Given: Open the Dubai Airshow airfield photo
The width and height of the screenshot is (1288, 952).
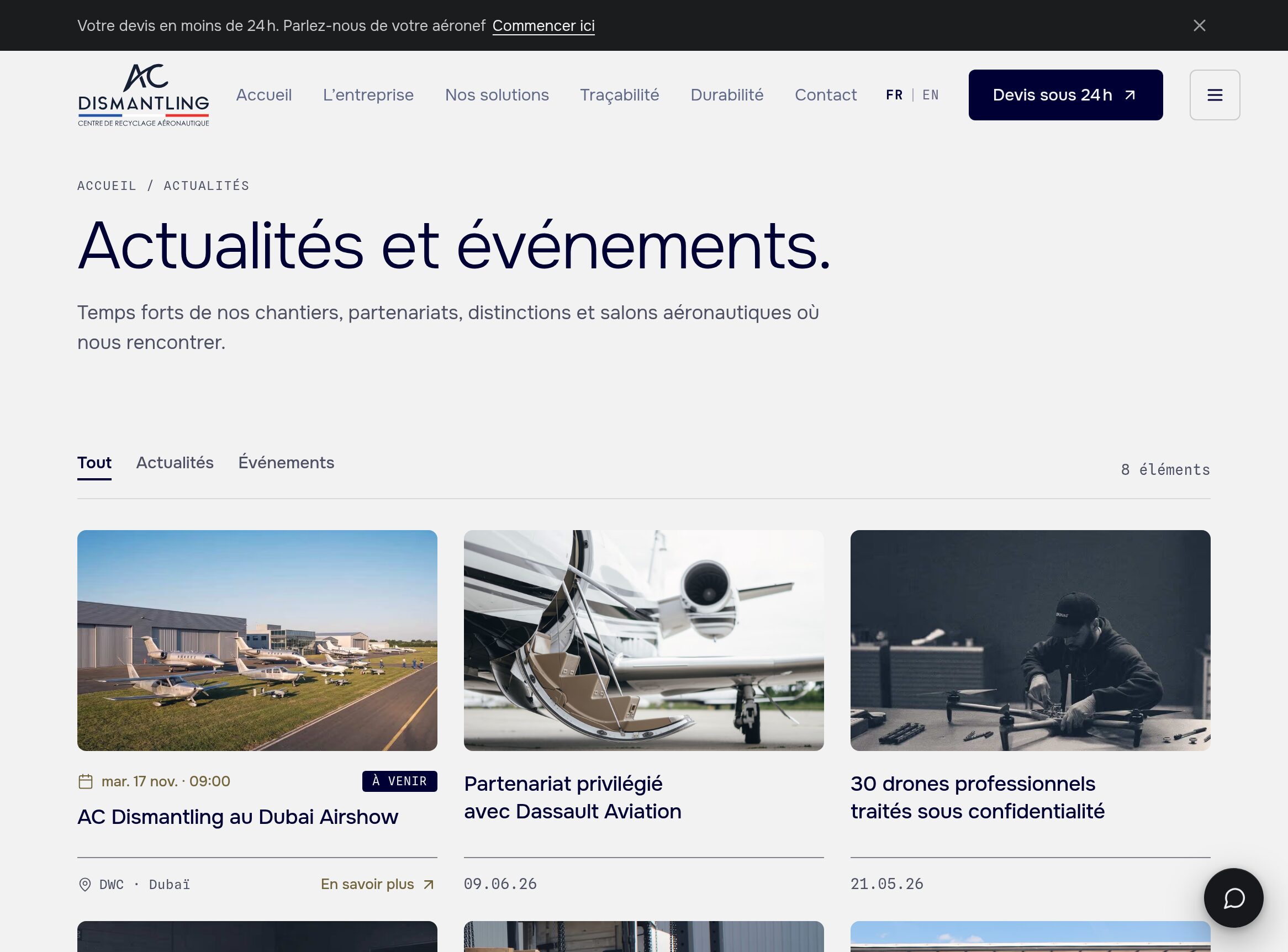Looking at the screenshot, I should 257,640.
